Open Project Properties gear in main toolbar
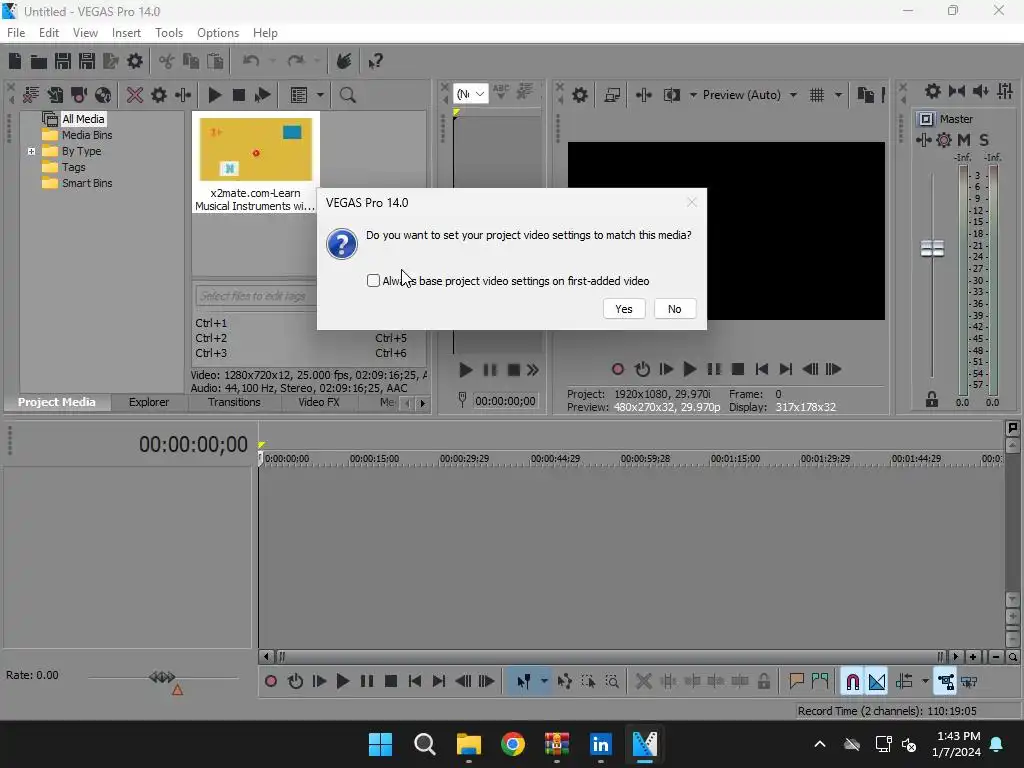The height and width of the screenshot is (768, 1024). pyautogui.click(x=135, y=61)
